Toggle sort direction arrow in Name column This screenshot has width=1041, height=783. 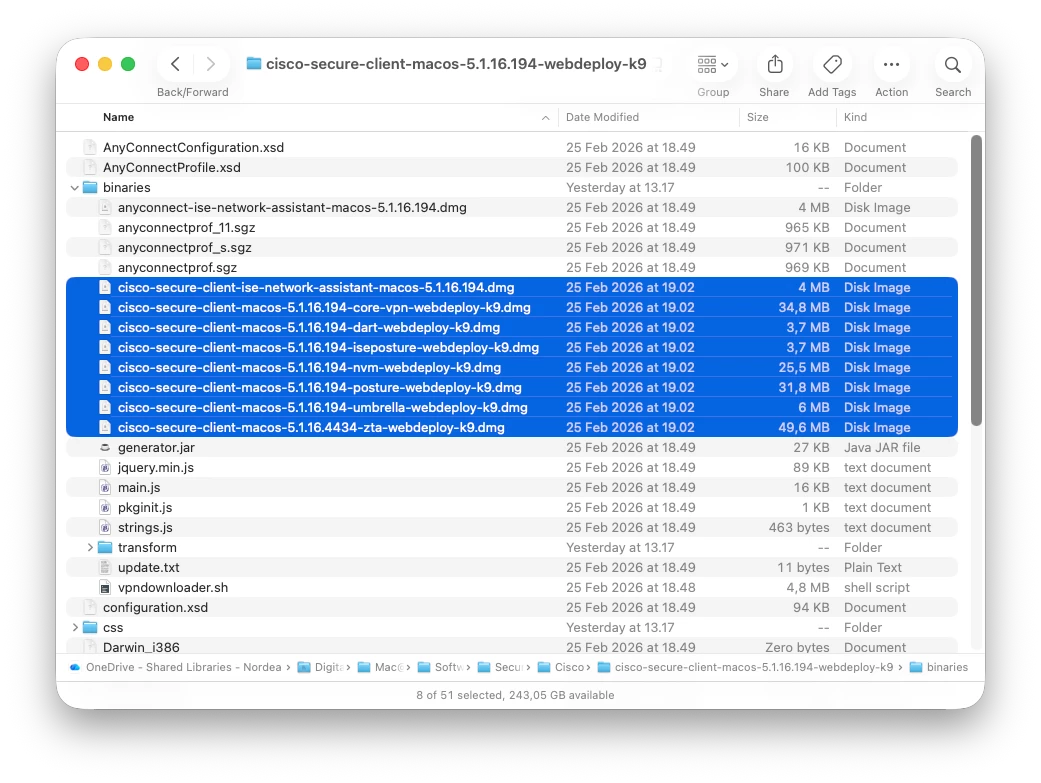[x=545, y=118]
